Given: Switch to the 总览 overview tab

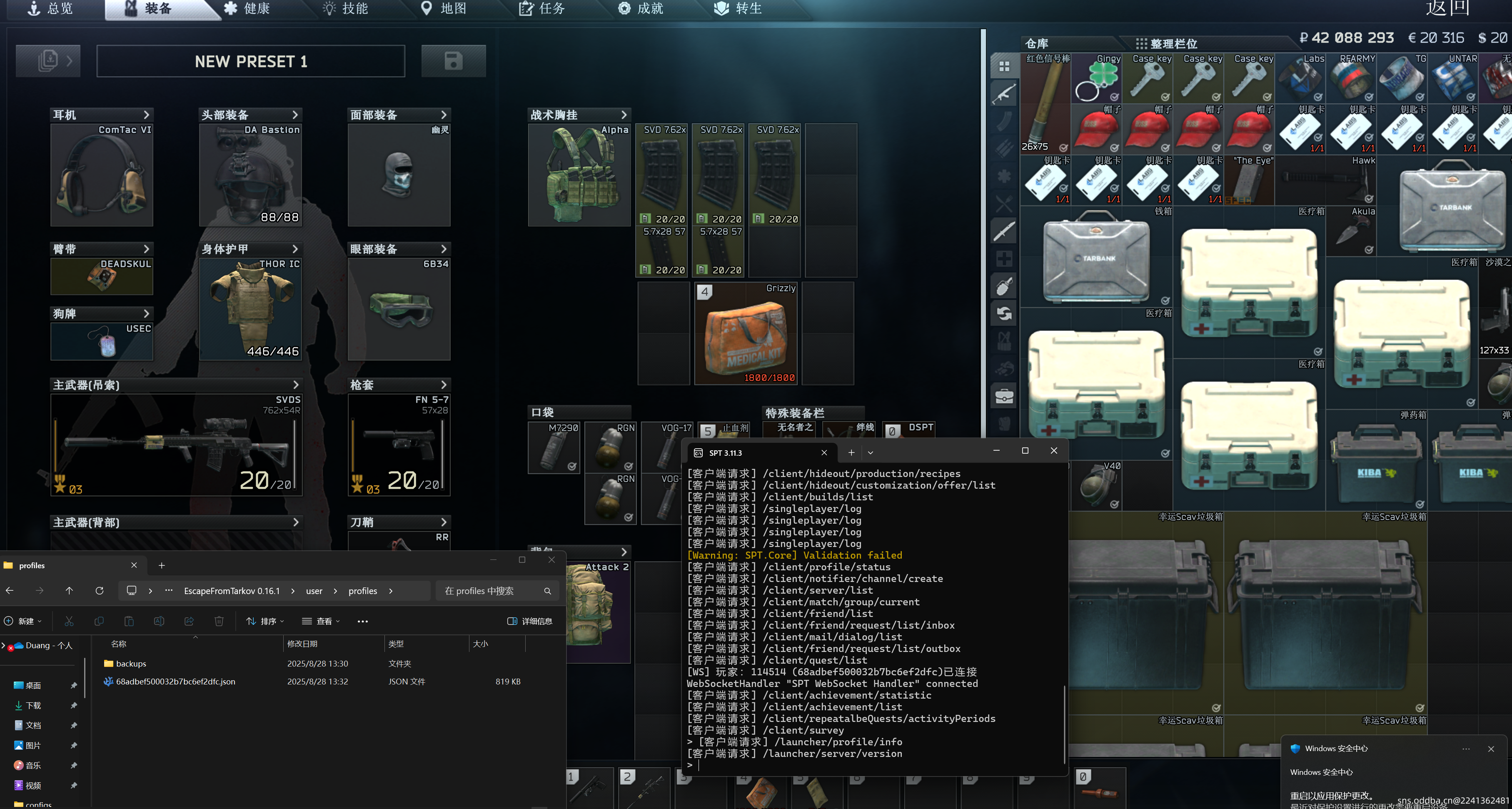Looking at the screenshot, I should tap(50, 8).
